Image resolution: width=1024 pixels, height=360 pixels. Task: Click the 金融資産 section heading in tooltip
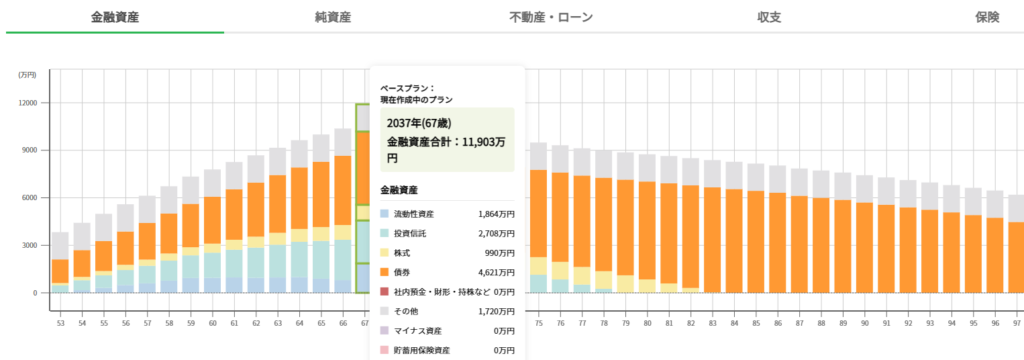(x=399, y=190)
